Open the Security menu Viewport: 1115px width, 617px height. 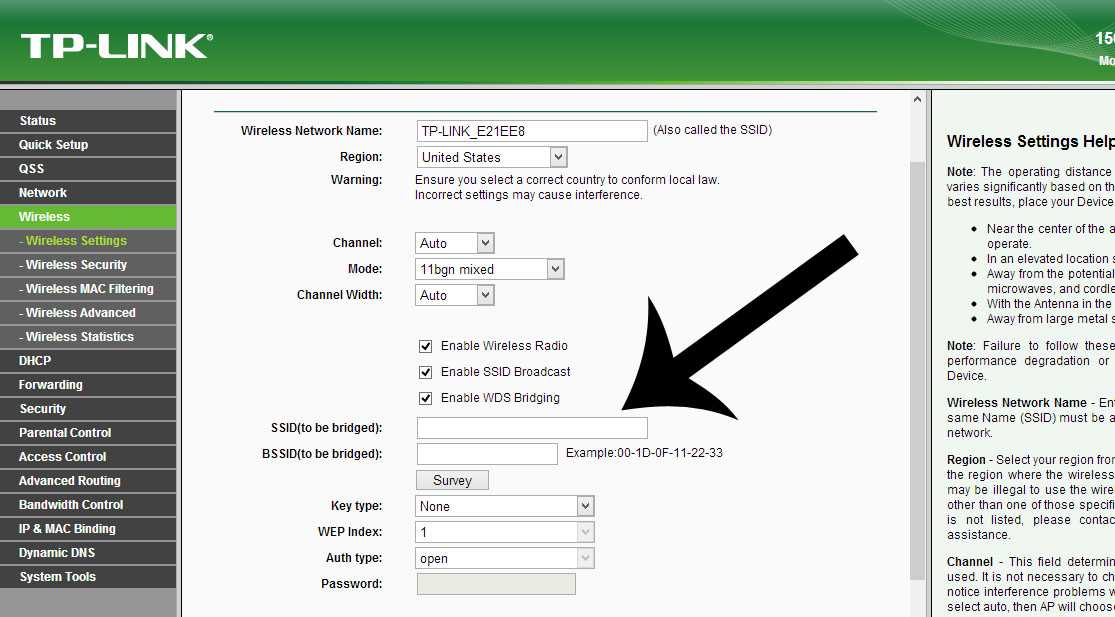[87, 409]
